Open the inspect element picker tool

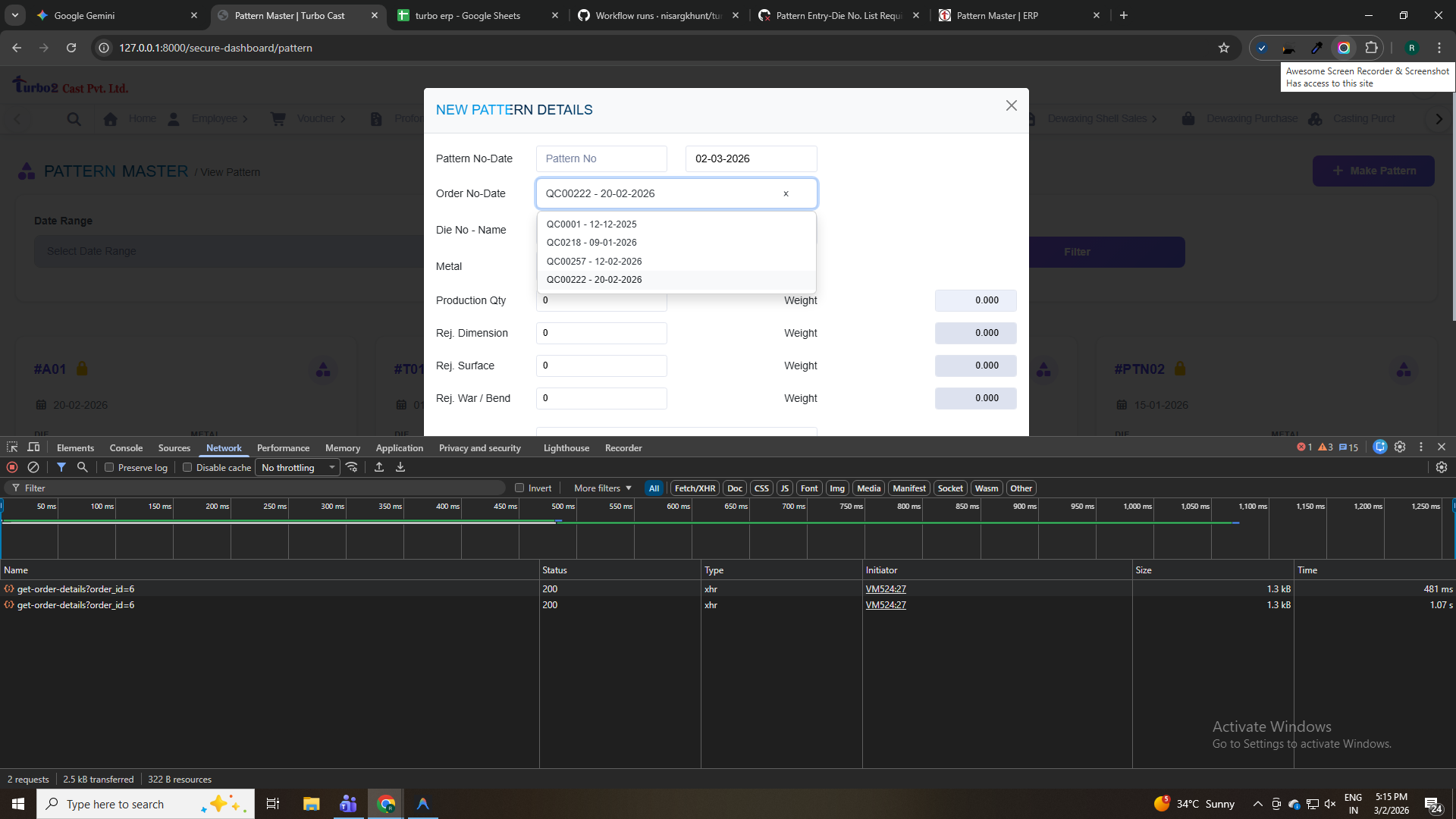click(x=12, y=447)
